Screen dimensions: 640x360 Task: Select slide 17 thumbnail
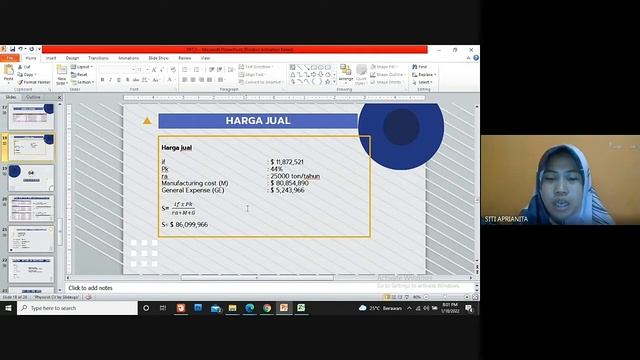click(x=31, y=117)
